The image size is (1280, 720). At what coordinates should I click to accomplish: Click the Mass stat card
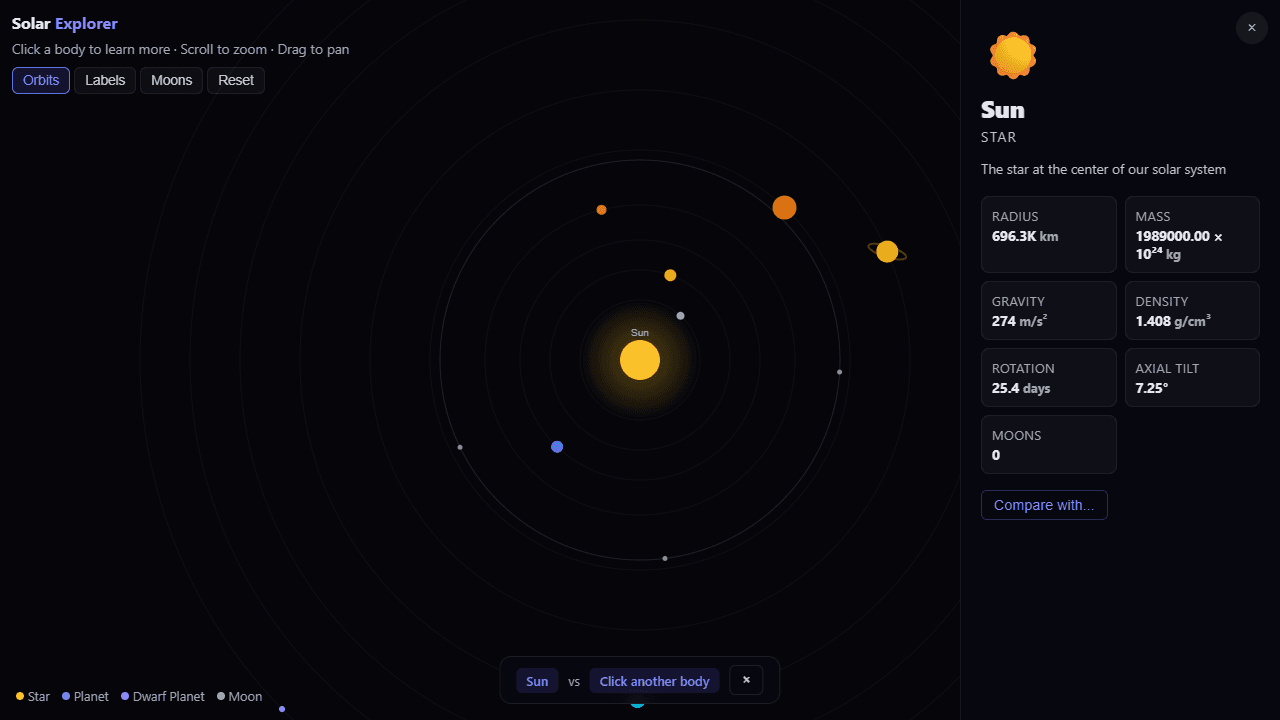[x=1192, y=234]
